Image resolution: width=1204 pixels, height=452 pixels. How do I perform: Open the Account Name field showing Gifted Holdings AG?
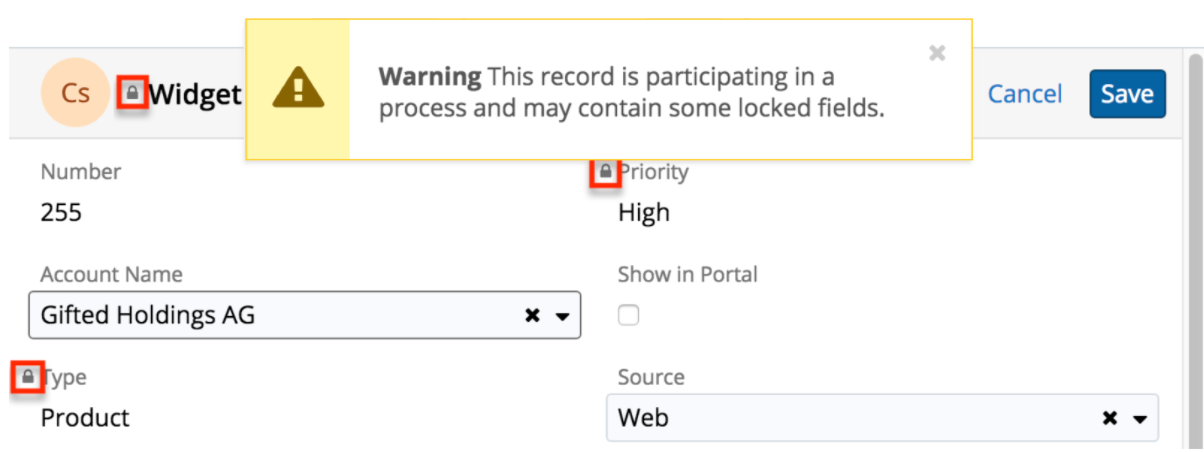click(x=270, y=316)
